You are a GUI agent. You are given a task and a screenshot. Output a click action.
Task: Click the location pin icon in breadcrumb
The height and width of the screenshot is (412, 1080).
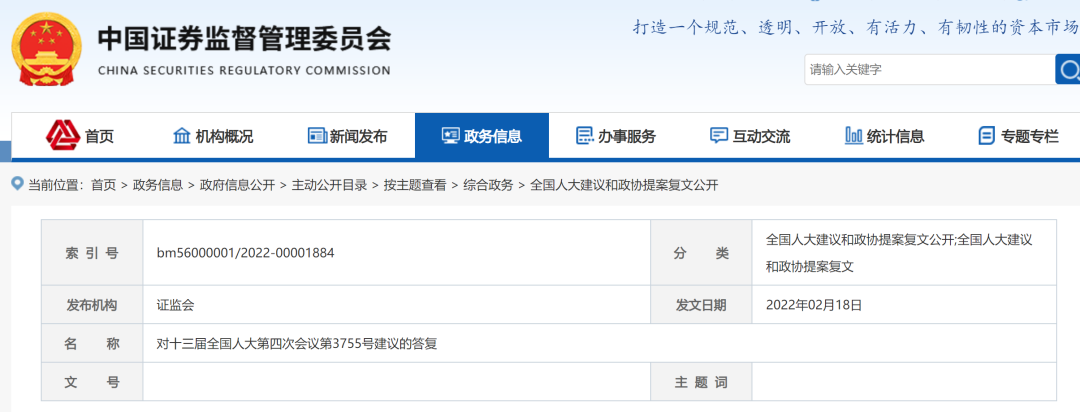pos(17,184)
